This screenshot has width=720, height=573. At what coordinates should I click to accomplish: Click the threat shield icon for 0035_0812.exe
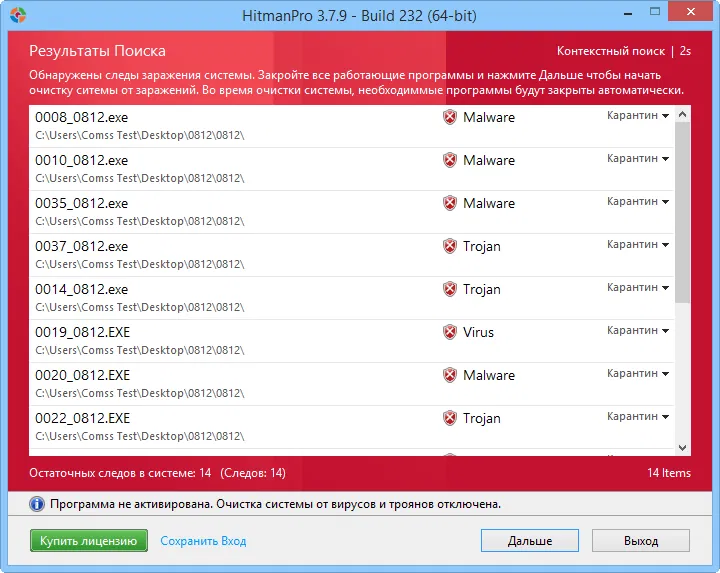coord(450,203)
